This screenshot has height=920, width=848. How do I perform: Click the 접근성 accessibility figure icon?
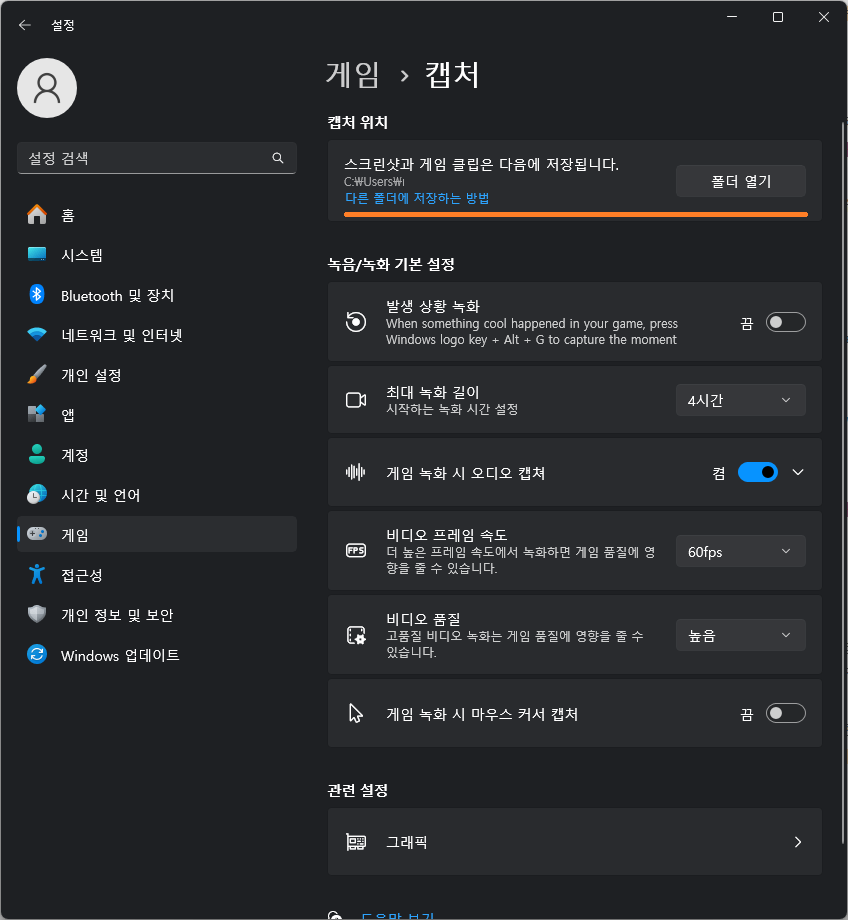coord(37,574)
